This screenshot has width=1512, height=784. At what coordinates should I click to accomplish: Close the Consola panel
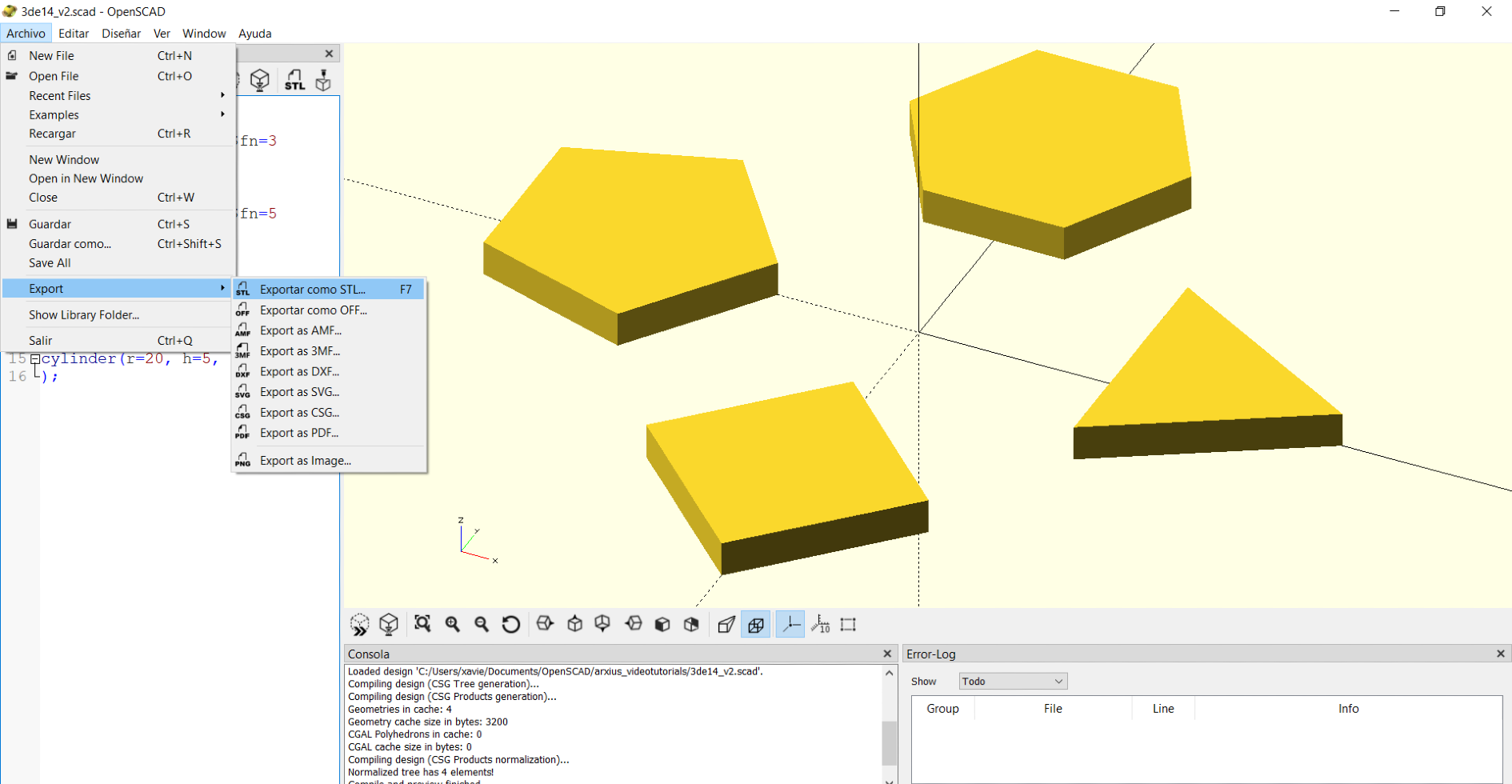[887, 654]
